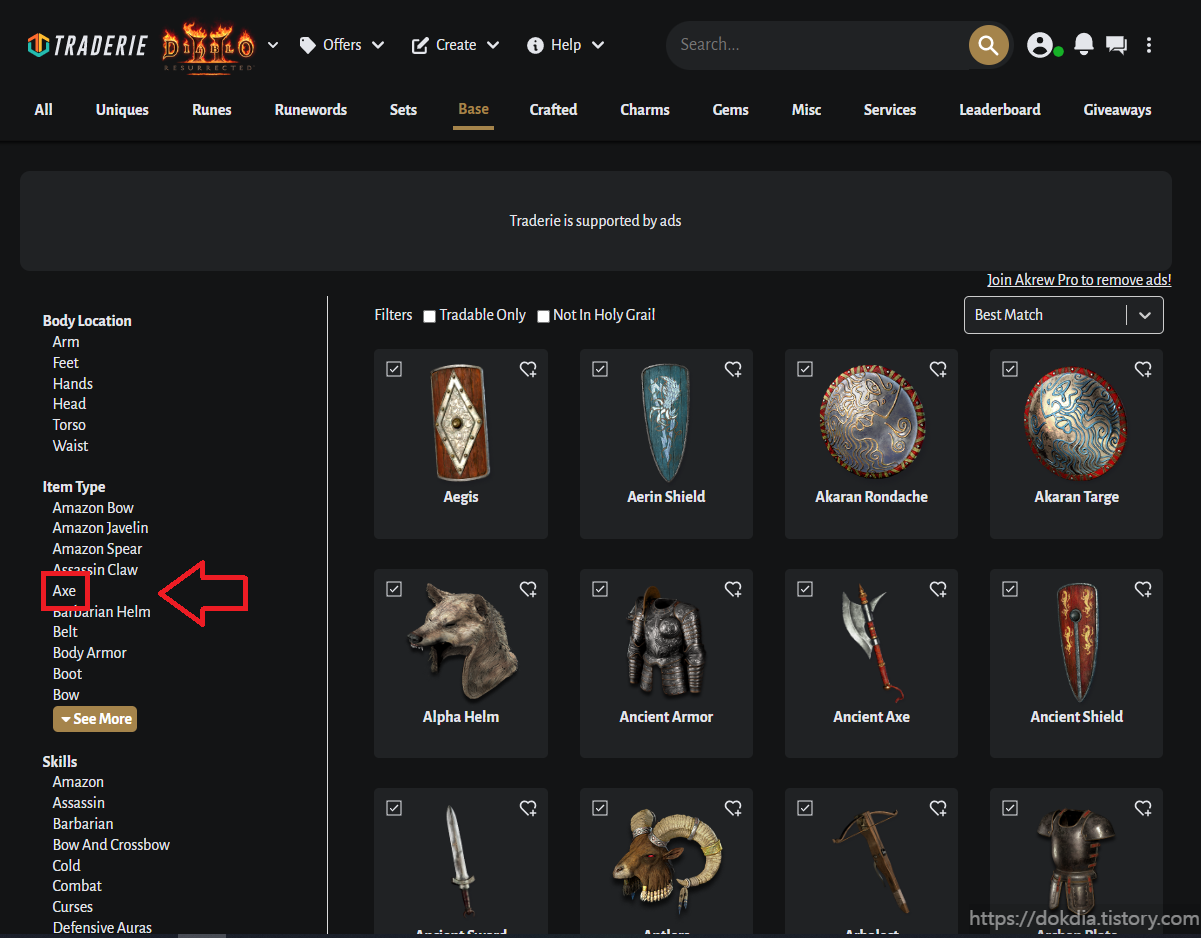Expand Item Type list with See More
This screenshot has height=938, width=1201.
(x=95, y=719)
